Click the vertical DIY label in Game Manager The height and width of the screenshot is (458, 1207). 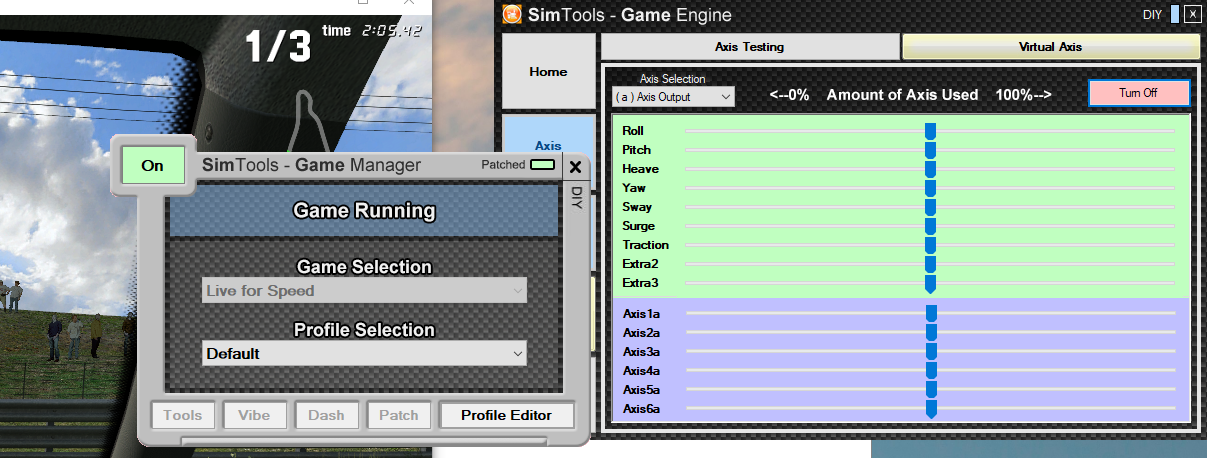pyautogui.click(x=576, y=197)
